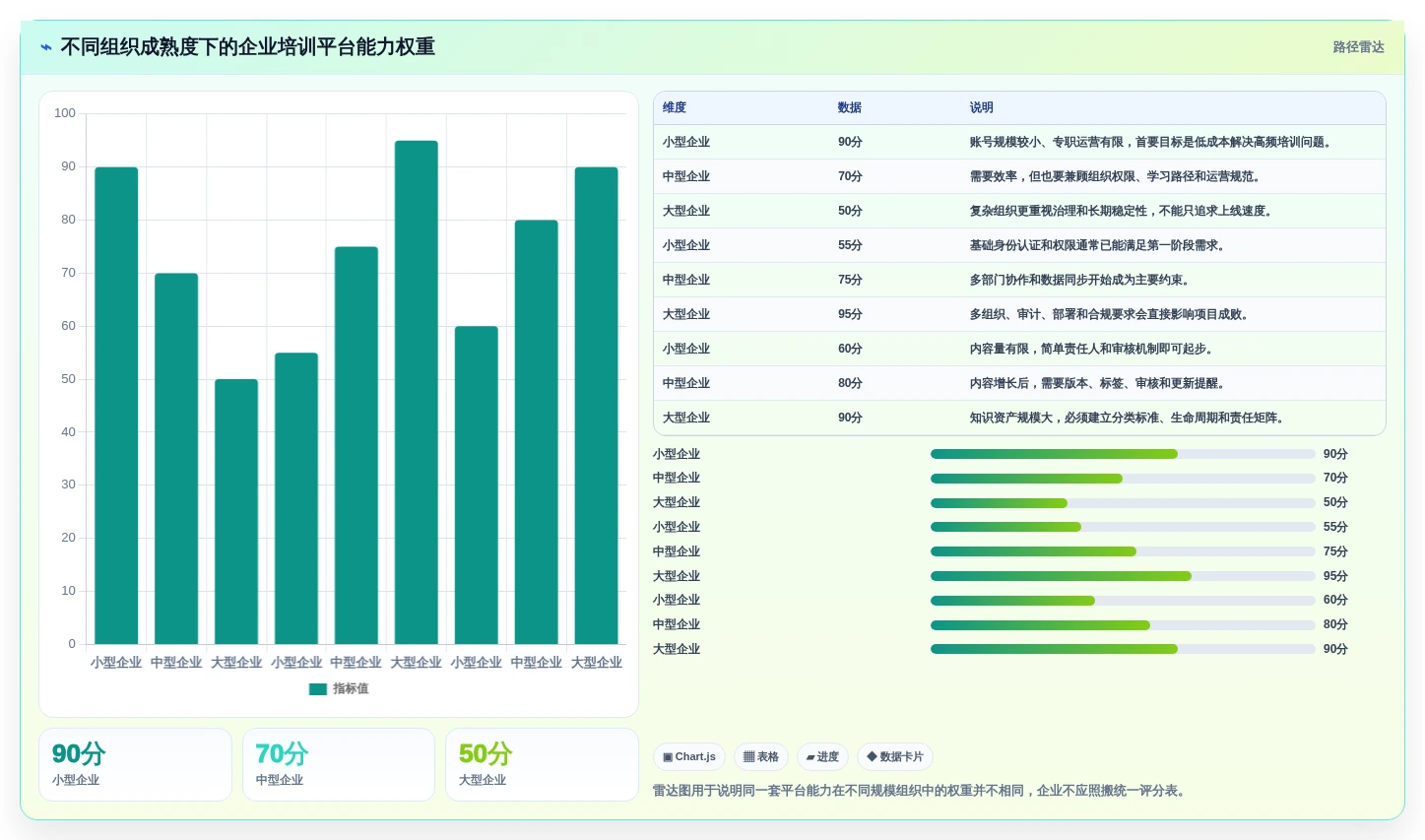Click the 数据 column header
The image size is (1425, 840).
[850, 107]
